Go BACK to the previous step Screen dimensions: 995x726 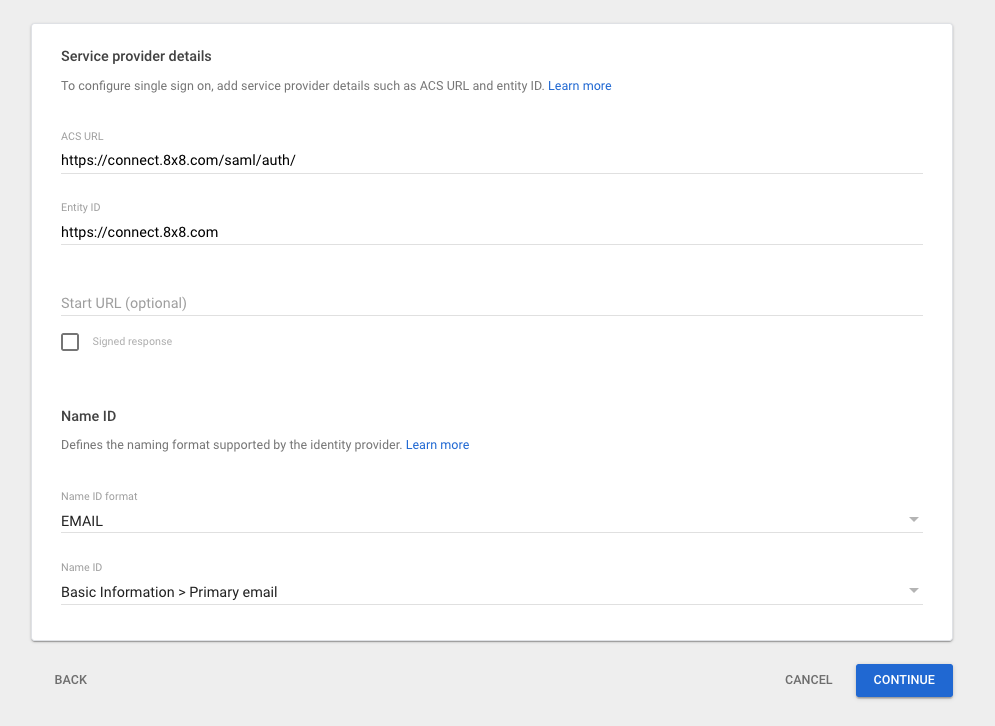click(x=70, y=680)
